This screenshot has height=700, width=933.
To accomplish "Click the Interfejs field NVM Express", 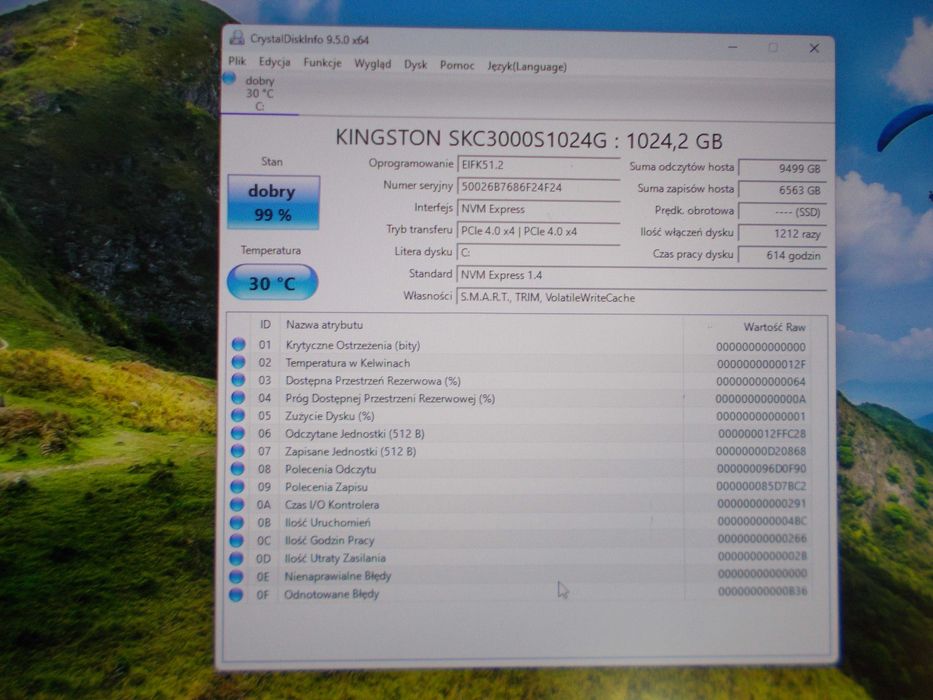I will point(538,209).
